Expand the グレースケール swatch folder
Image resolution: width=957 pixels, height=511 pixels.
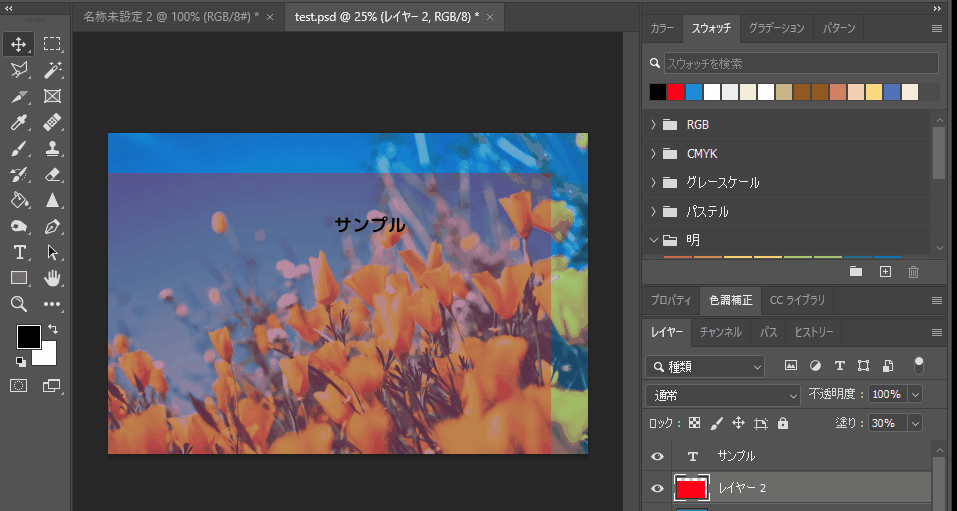click(x=654, y=183)
